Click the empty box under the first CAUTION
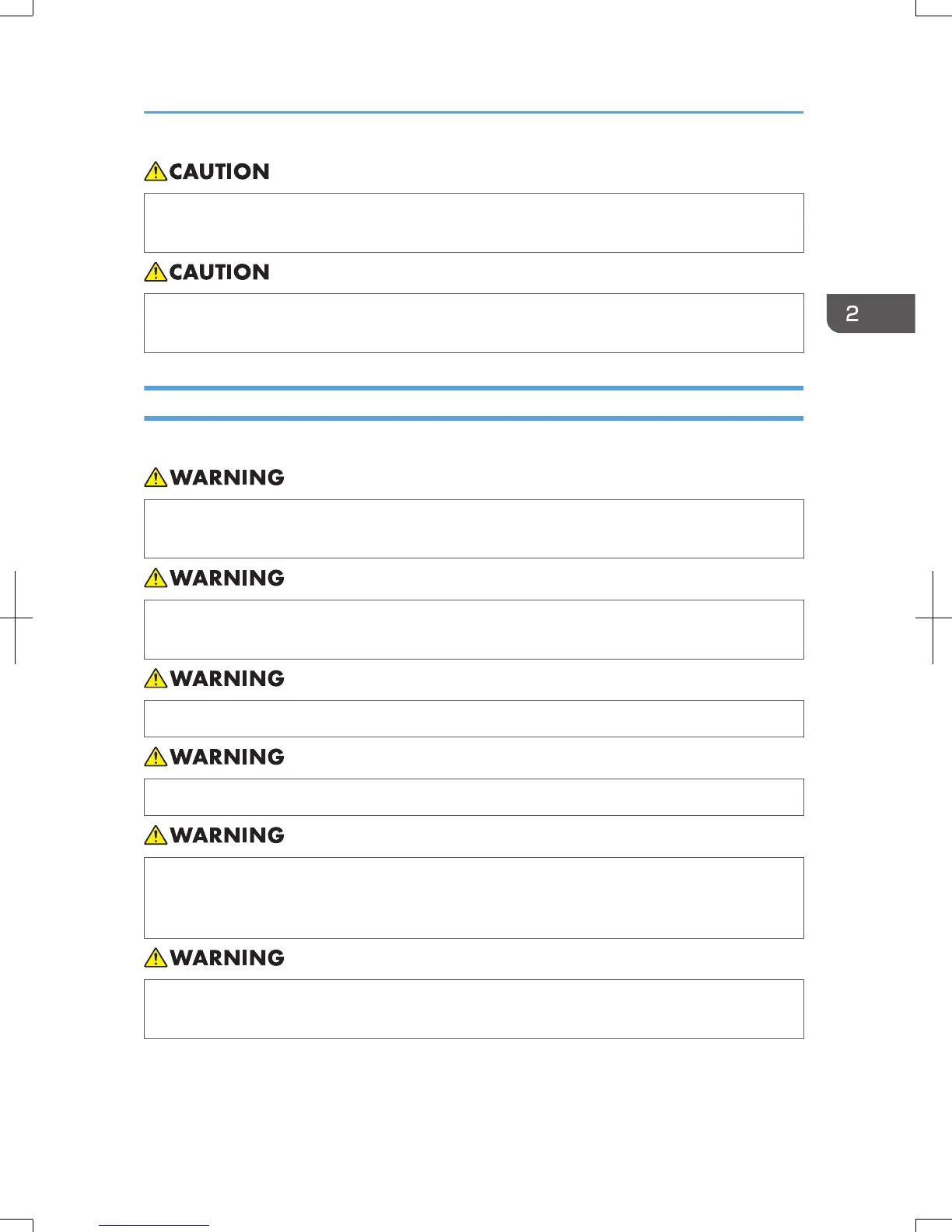Image resolution: width=952 pixels, height=1232 pixels. (474, 222)
